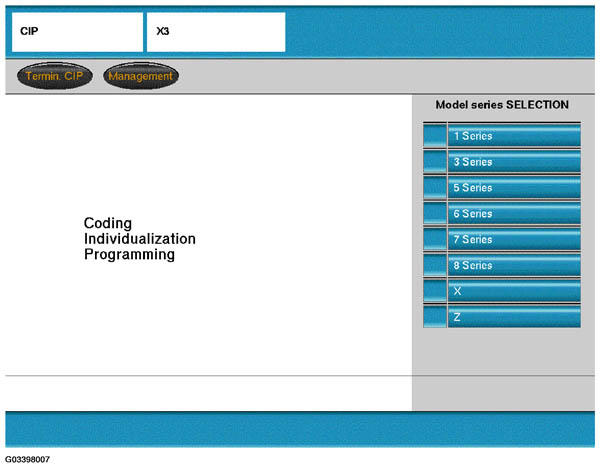Click the X3 header field
The width and height of the screenshot is (600, 470).
coord(215,32)
